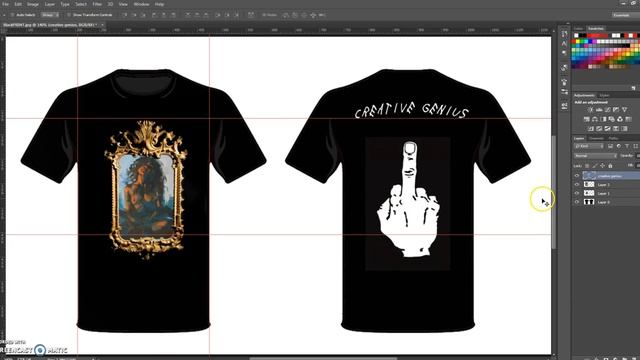640x360 pixels.
Task: Filter layers by adjustment layers icon
Action: [619, 146]
